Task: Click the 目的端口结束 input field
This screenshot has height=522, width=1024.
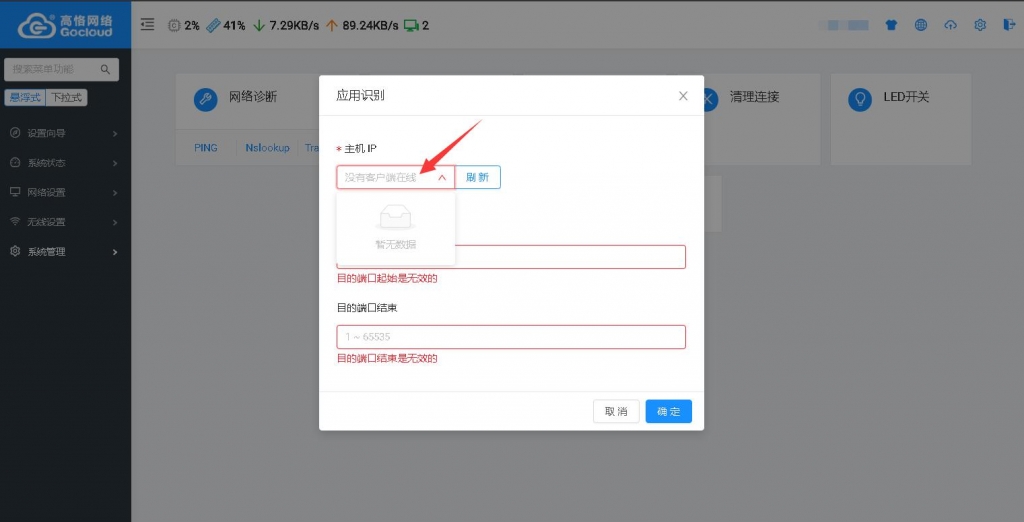Action: coord(511,337)
